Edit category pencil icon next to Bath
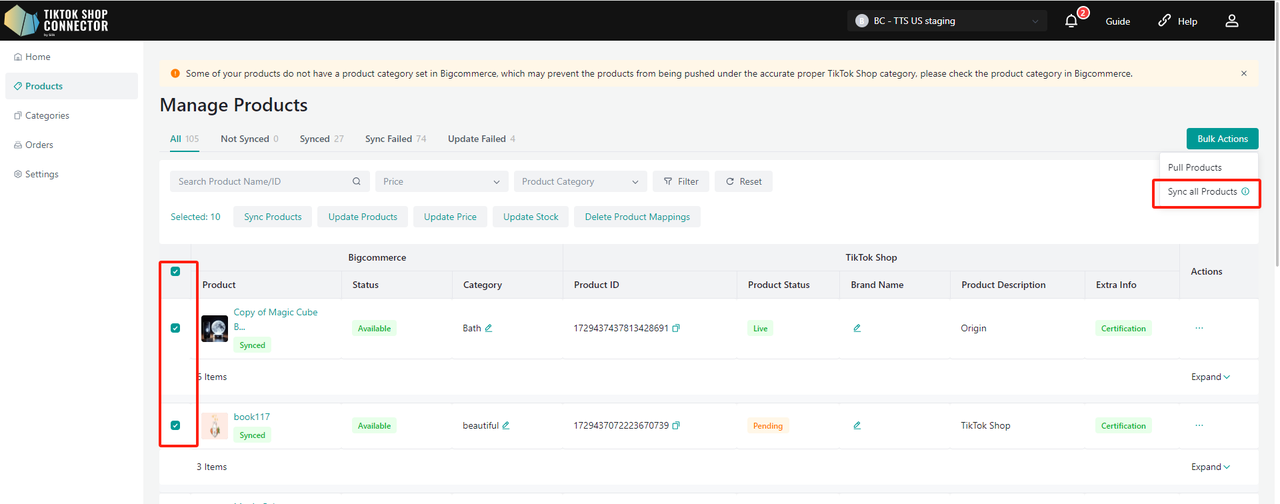 (x=489, y=328)
